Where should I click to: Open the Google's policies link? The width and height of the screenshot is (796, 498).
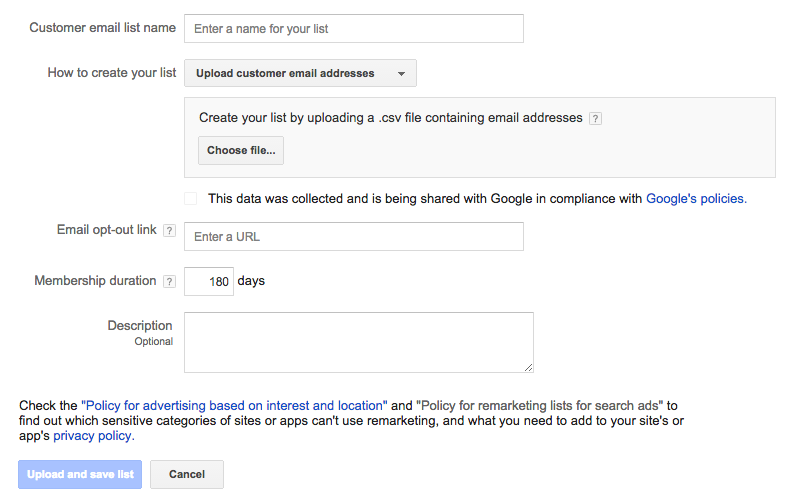pyautogui.click(x=696, y=199)
